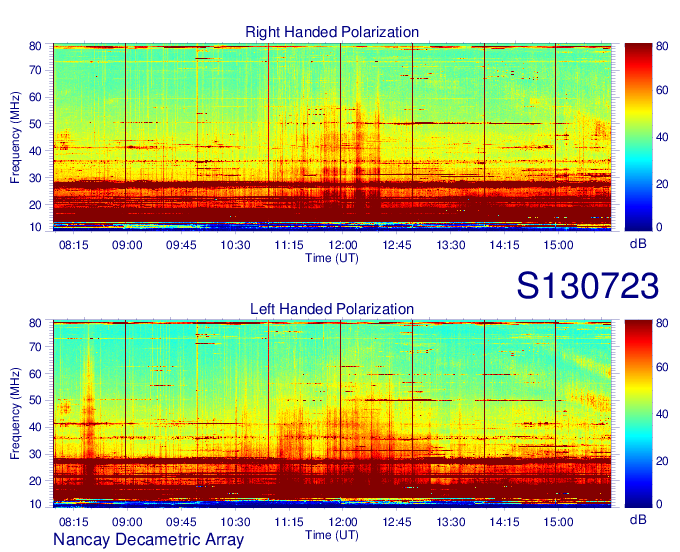Image resolution: width=680 pixels, height=552 pixels.
Task: Click 0 dB label on lower color bar
Action: tap(659, 504)
